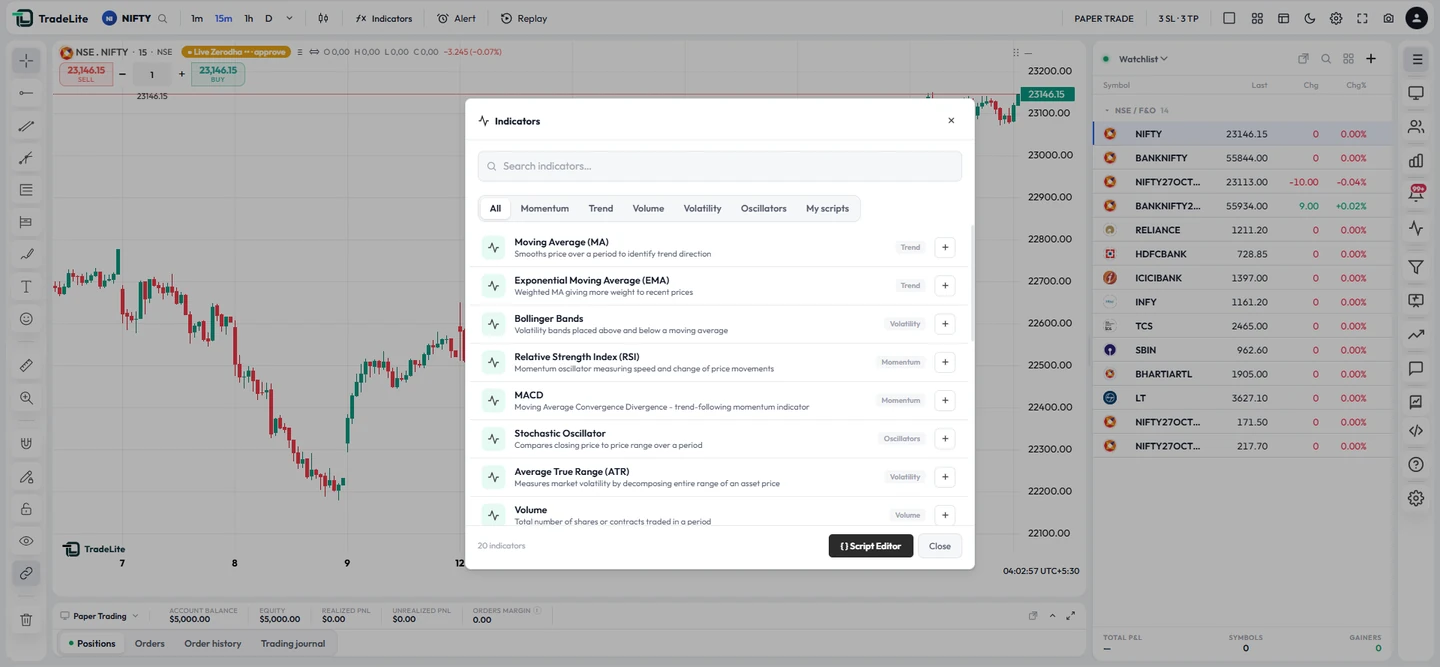This screenshot has width=1440, height=667.
Task: Open the My scripts tab
Action: click(827, 208)
